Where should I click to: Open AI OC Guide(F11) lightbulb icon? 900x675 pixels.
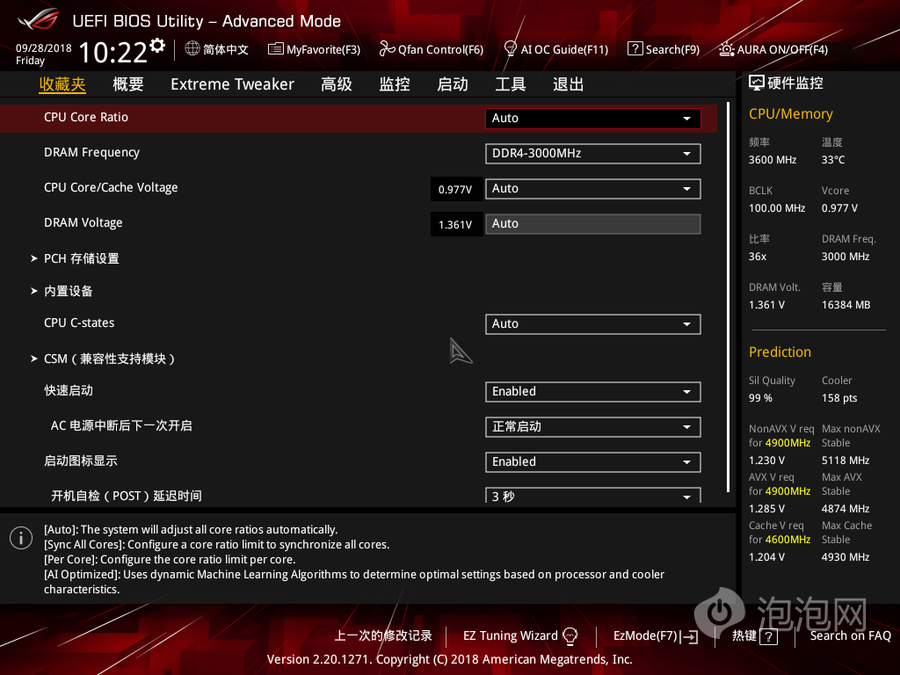coord(510,49)
